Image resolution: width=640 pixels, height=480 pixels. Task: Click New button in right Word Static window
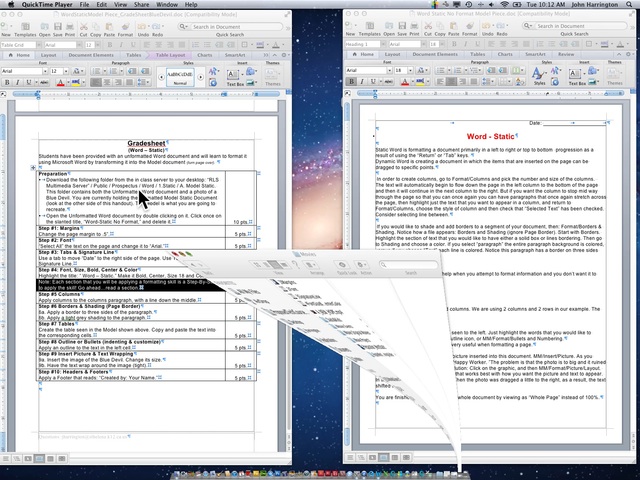coord(350,29)
